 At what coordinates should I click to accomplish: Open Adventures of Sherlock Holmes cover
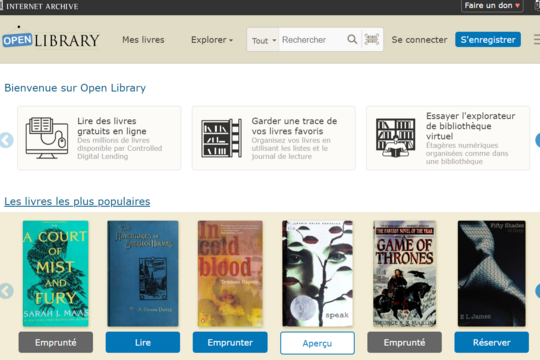click(143, 274)
